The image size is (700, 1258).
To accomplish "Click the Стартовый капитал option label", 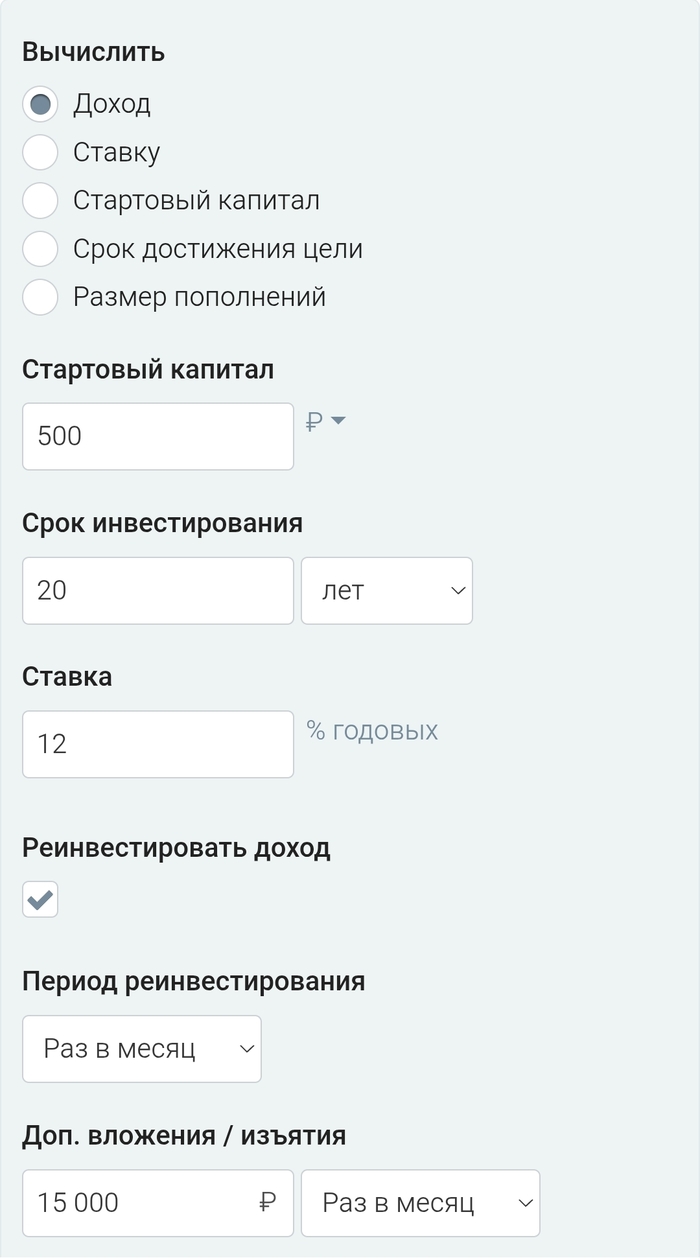I will (196, 200).
